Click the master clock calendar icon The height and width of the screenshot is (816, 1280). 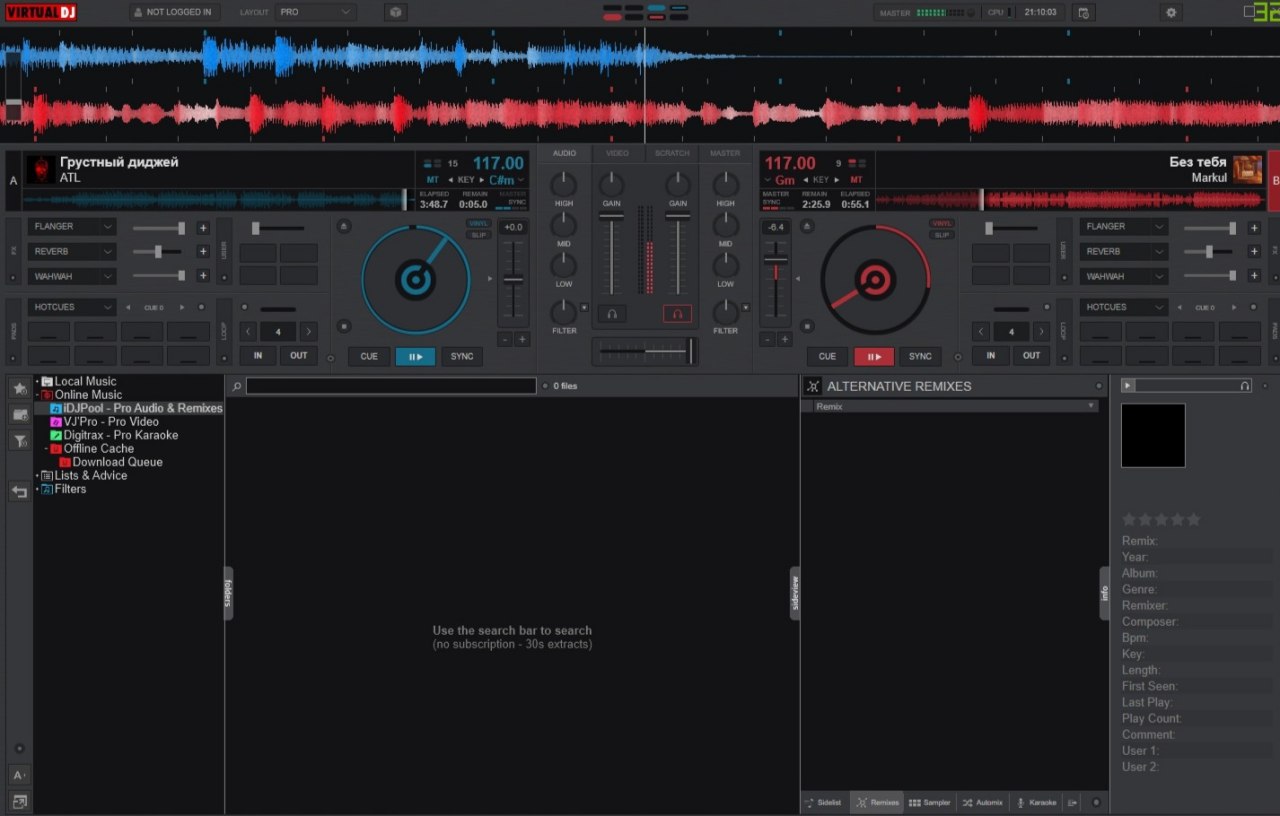tap(1083, 12)
